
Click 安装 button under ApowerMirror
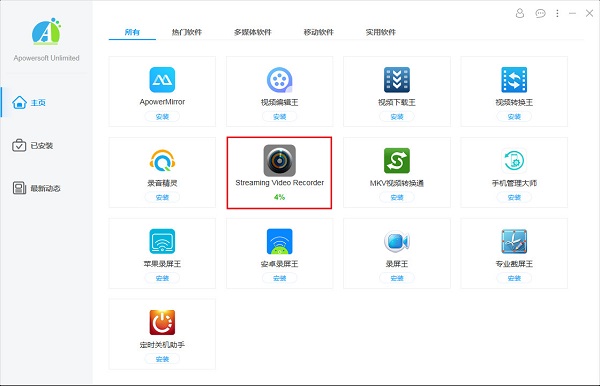pyautogui.click(x=162, y=116)
